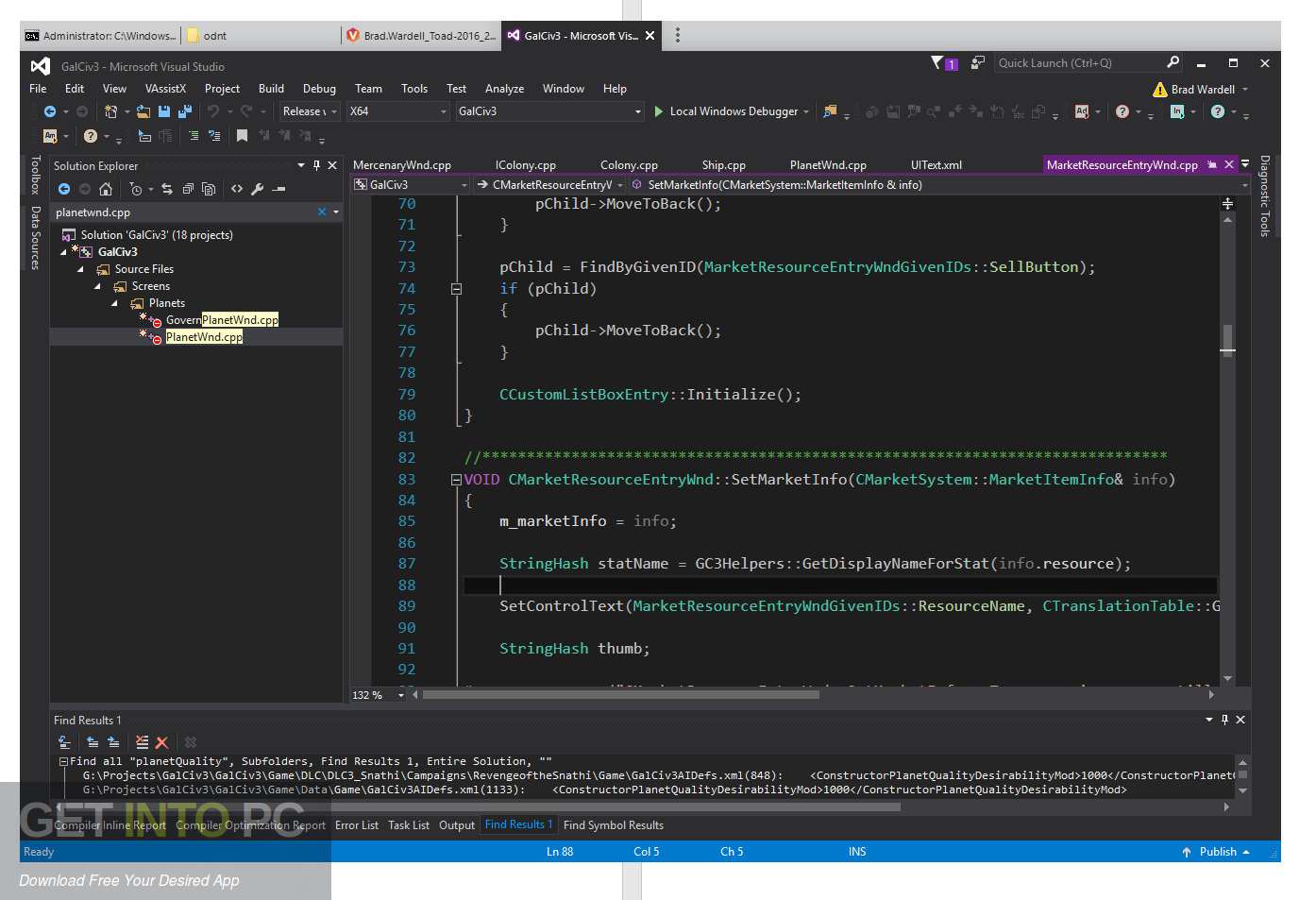Clear the planetwnd.cpp solution search box
The height and width of the screenshot is (900, 1316).
[322, 212]
